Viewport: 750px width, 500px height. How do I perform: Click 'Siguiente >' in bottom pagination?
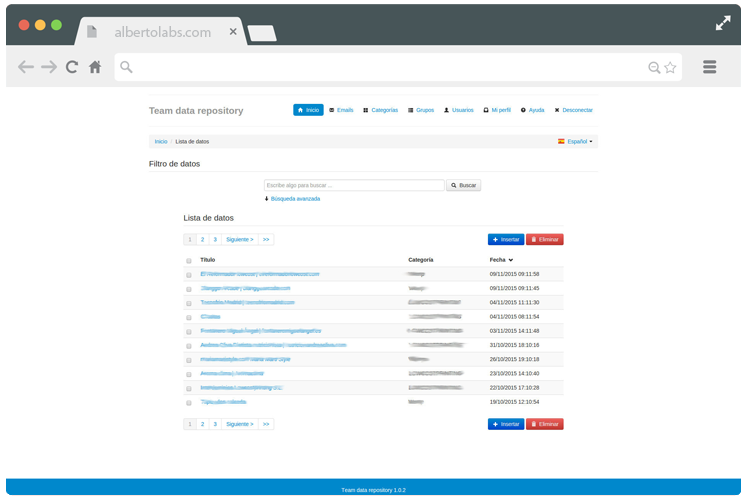[240, 424]
